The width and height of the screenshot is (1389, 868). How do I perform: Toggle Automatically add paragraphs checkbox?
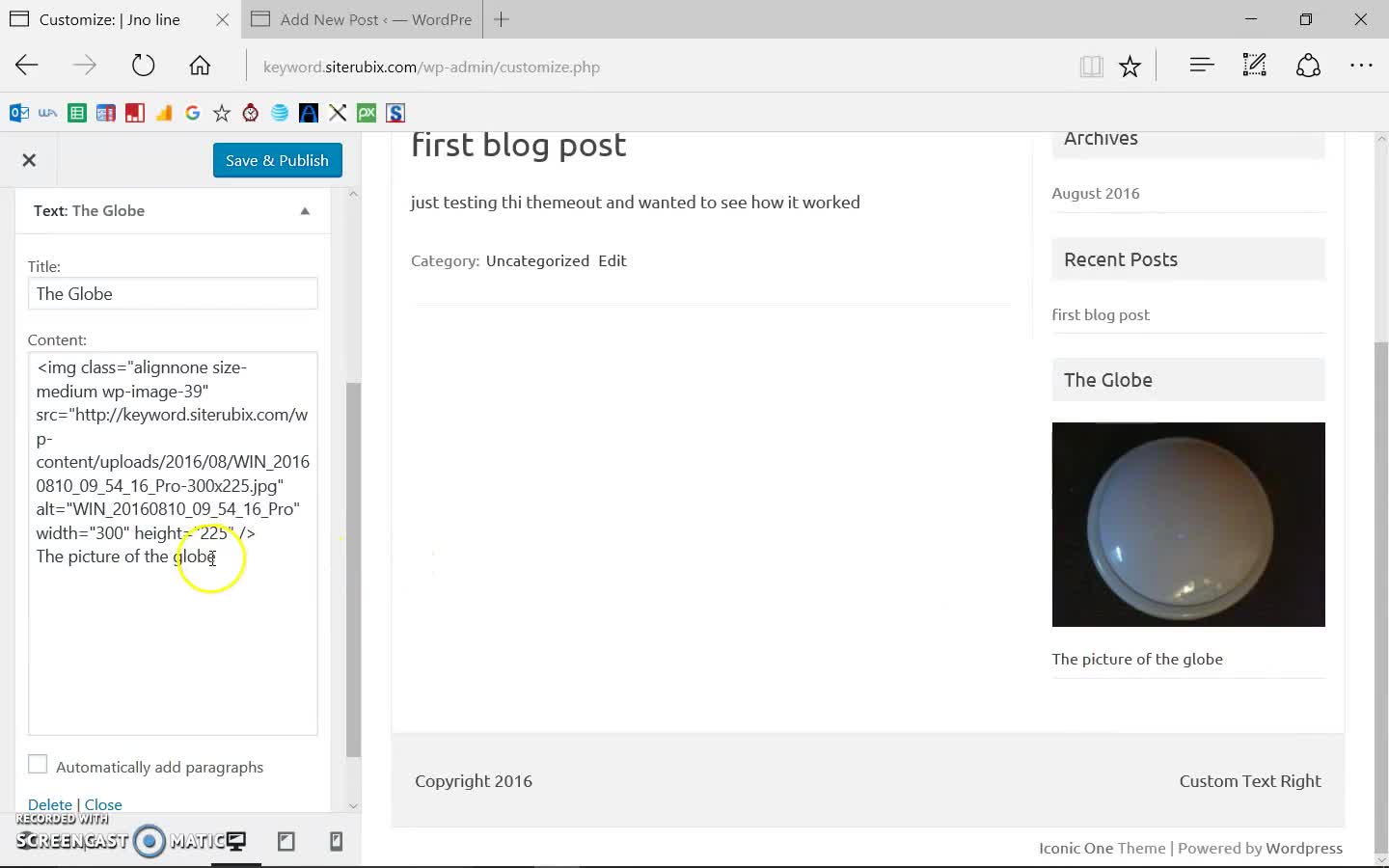[x=38, y=765]
